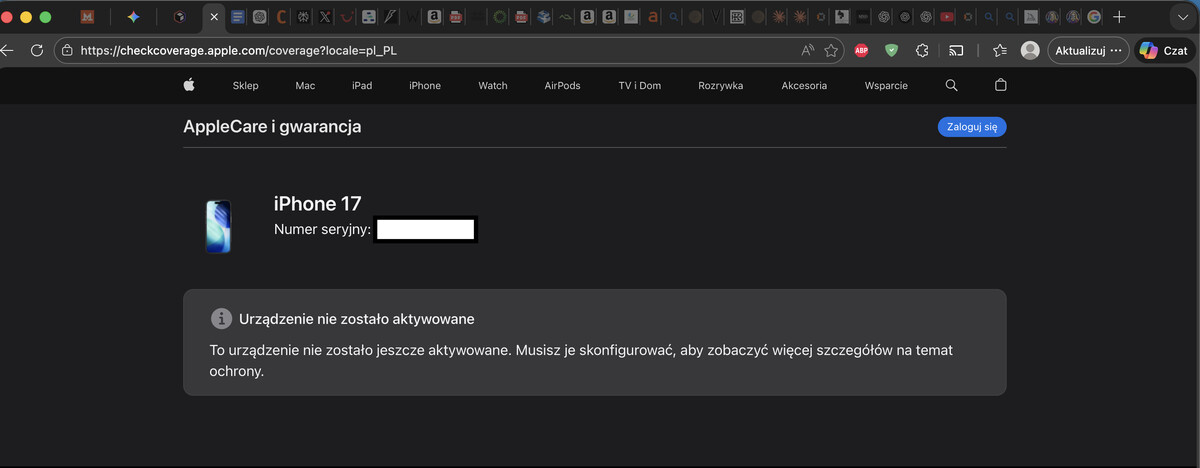Click the cast media icon
Screen dimensions: 1200x468
956,50
